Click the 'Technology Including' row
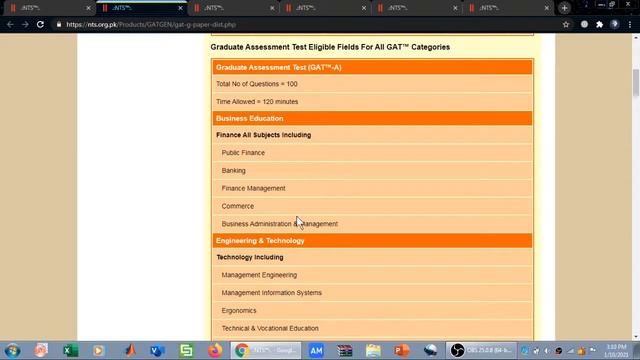The width and height of the screenshot is (640, 360). [372, 258]
